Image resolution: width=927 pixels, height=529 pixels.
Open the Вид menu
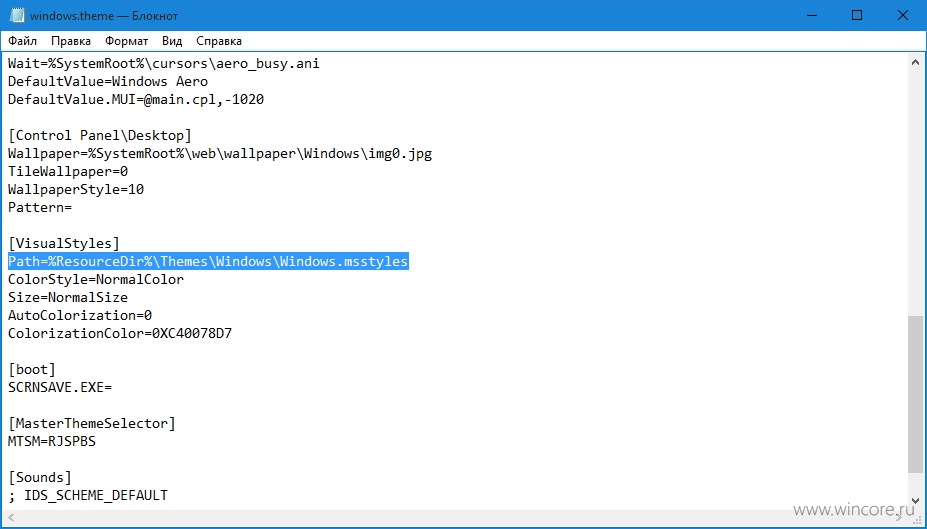pos(172,41)
